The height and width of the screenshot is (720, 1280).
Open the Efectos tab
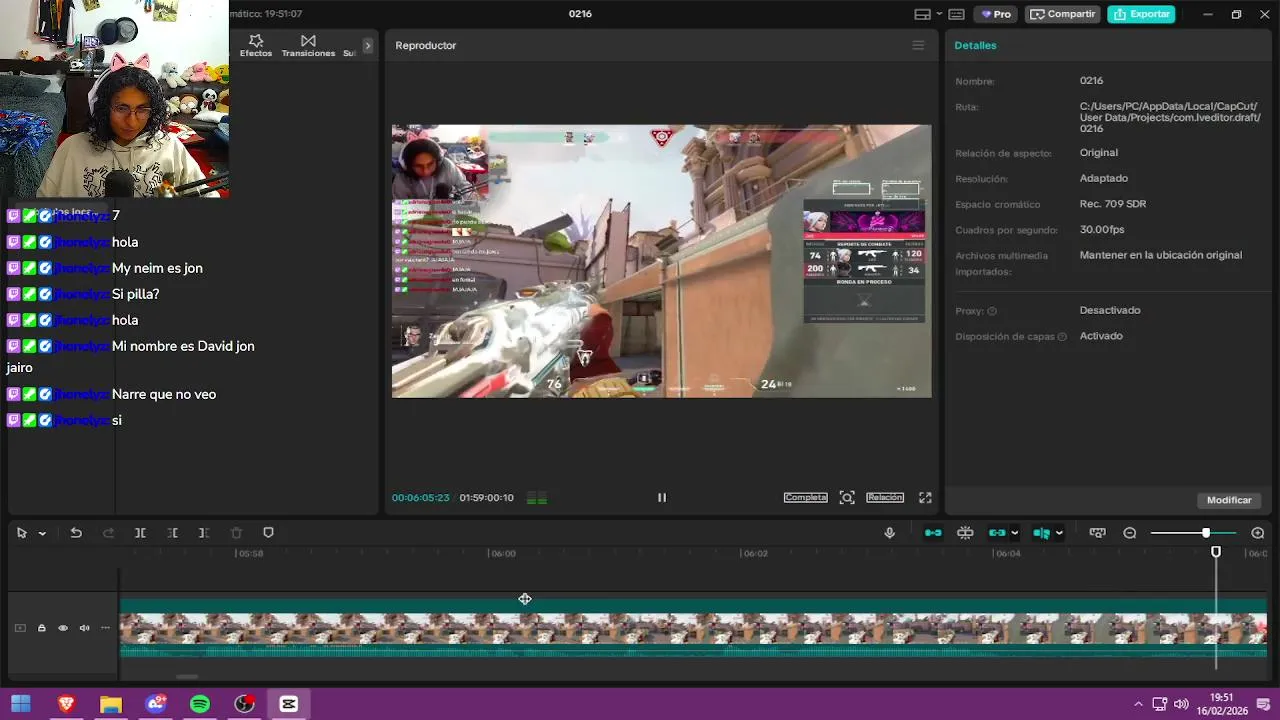[x=256, y=45]
